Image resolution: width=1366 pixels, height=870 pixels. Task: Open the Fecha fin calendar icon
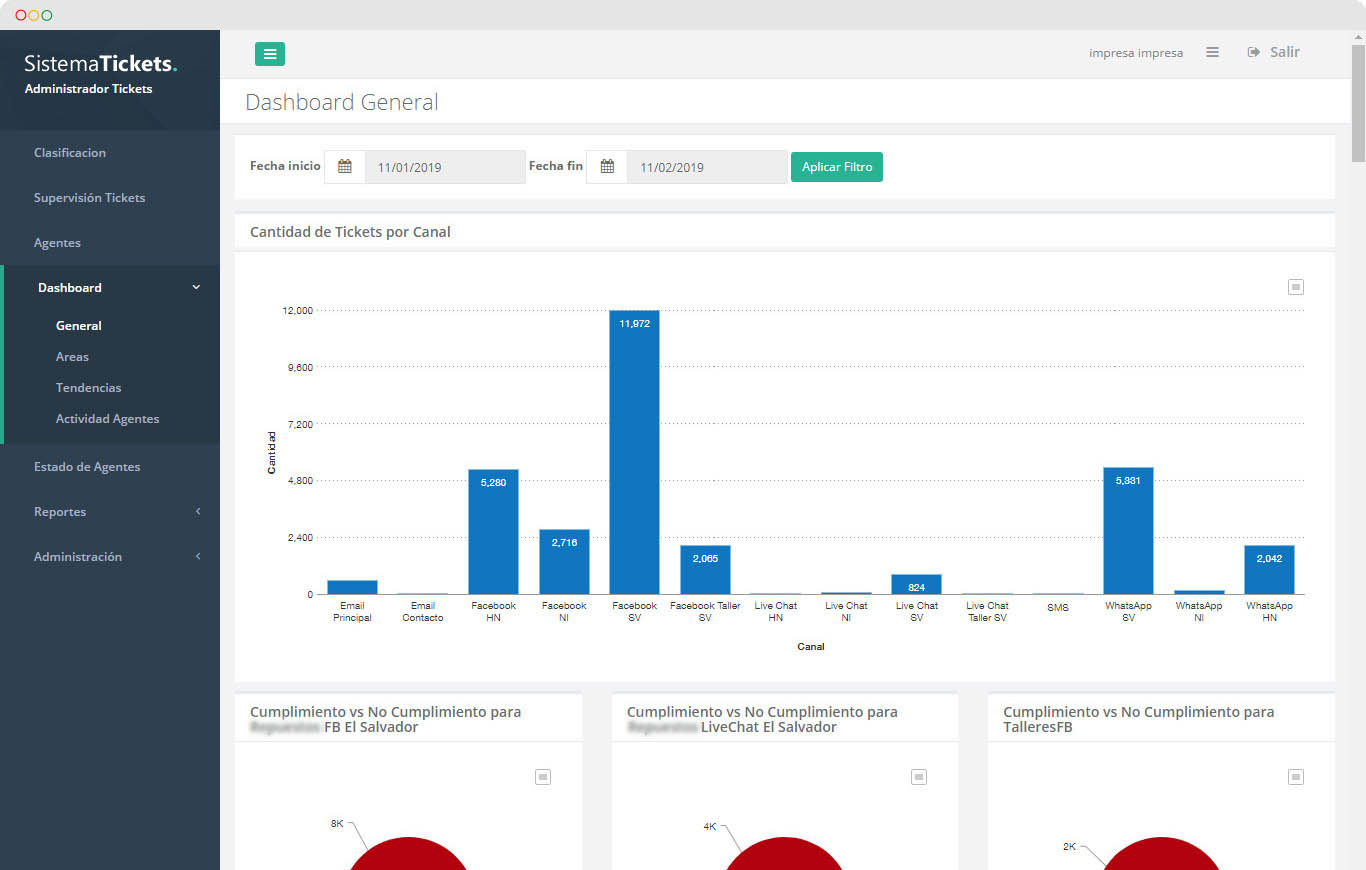click(x=607, y=167)
